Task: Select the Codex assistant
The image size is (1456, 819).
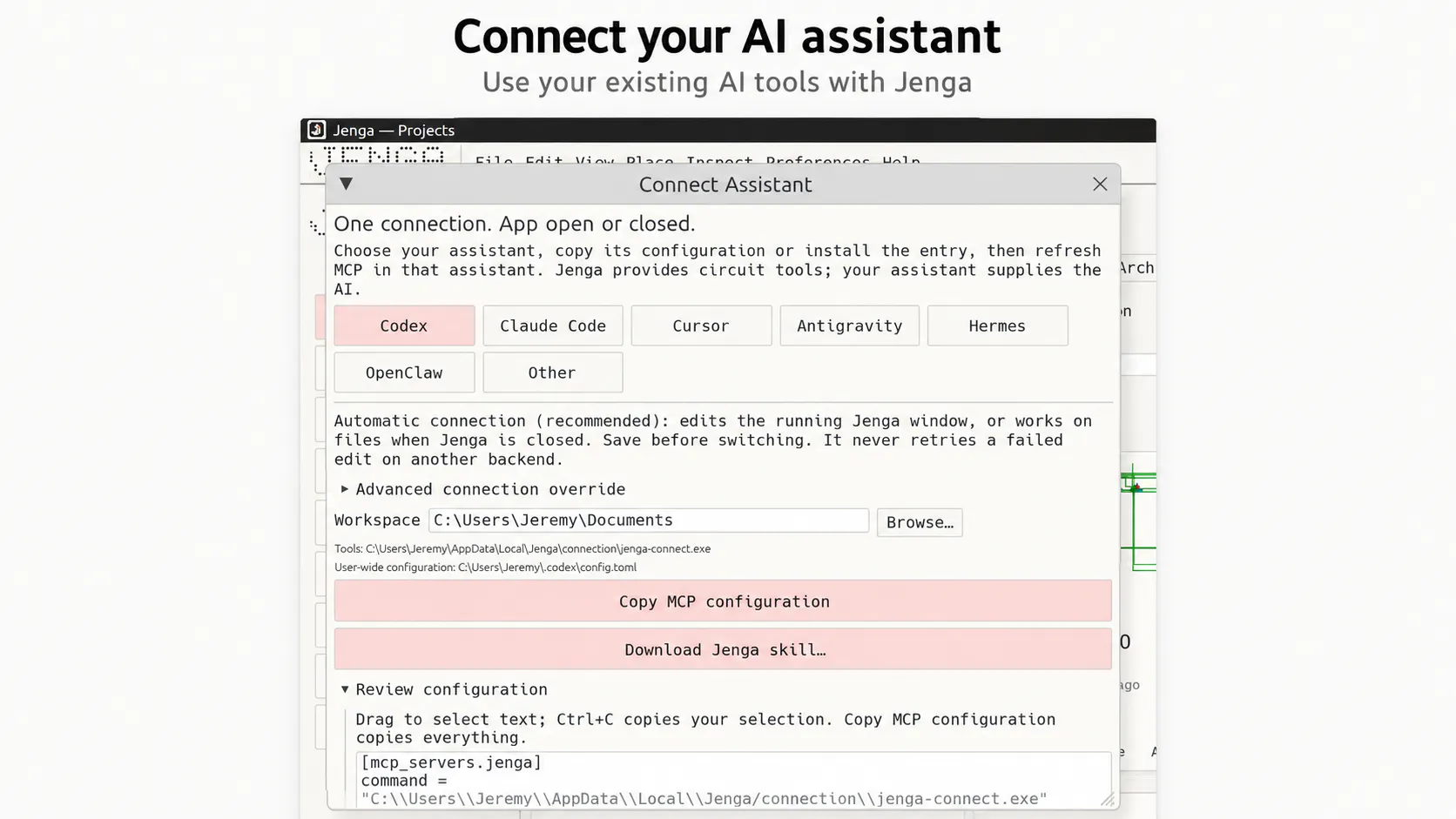Action: 404,326
